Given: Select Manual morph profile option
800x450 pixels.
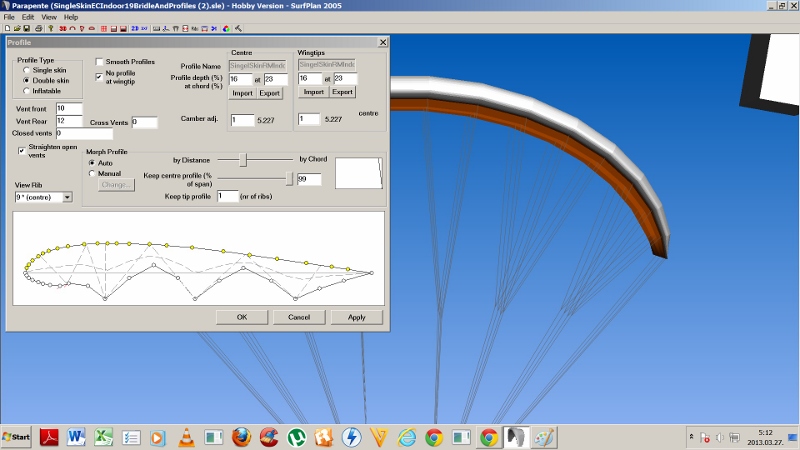Looking at the screenshot, I should coord(92,173).
